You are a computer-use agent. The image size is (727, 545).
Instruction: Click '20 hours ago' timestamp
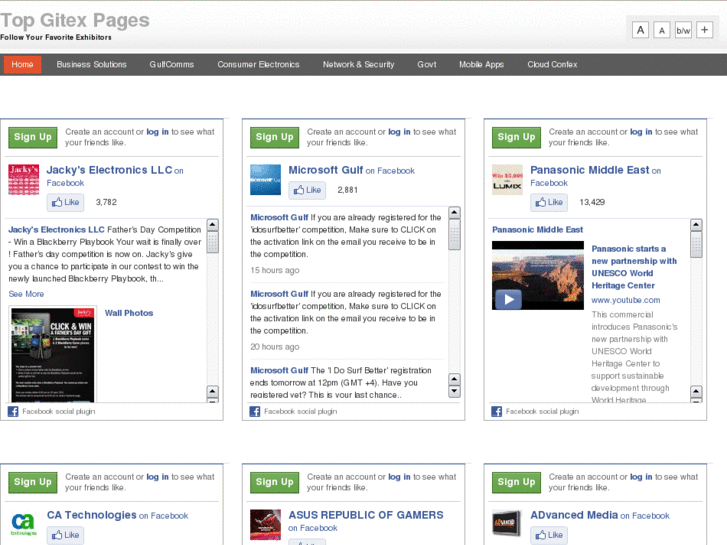tap(274, 346)
